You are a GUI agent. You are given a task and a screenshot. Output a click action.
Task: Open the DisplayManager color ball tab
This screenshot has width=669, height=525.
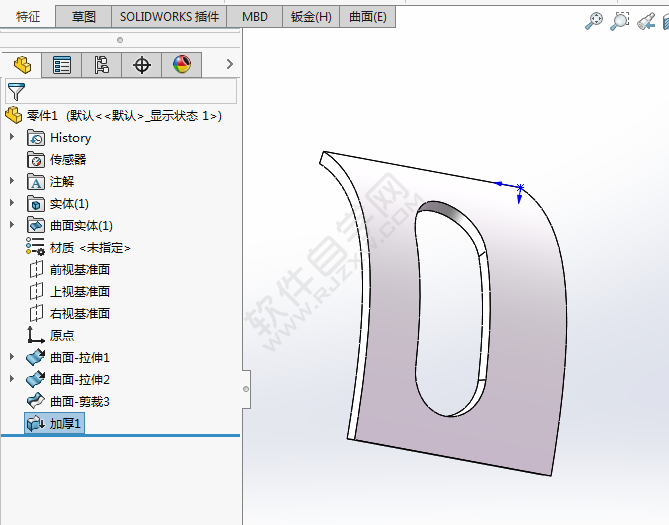[x=182, y=65]
